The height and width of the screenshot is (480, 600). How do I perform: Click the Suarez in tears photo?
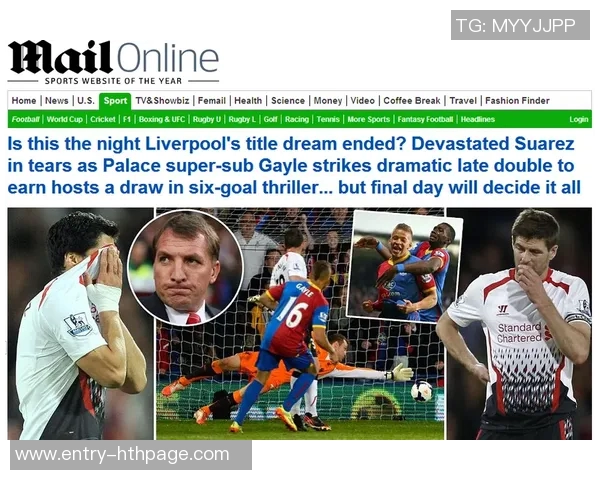coord(80,324)
